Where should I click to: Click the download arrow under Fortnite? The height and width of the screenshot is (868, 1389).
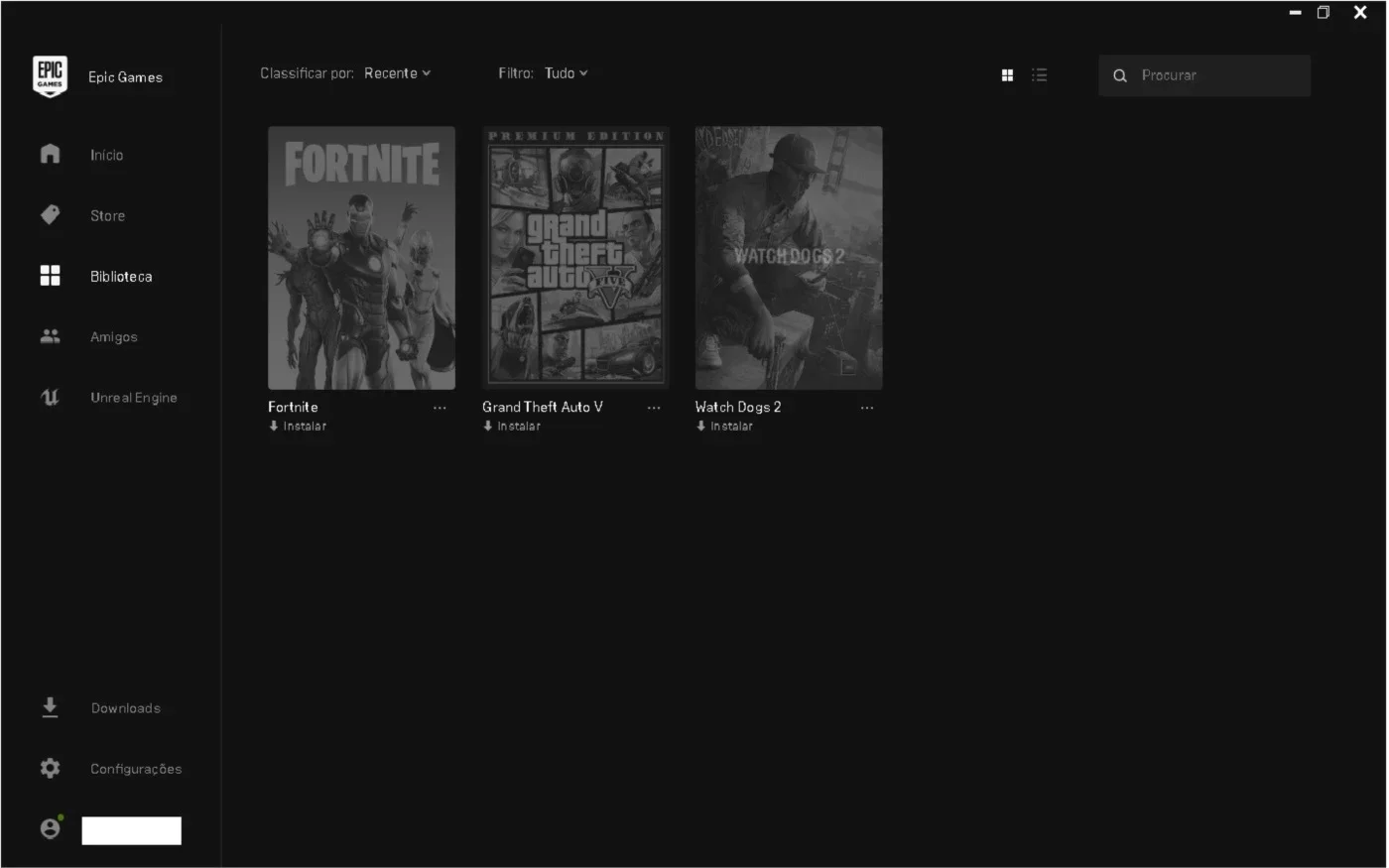pyautogui.click(x=274, y=426)
